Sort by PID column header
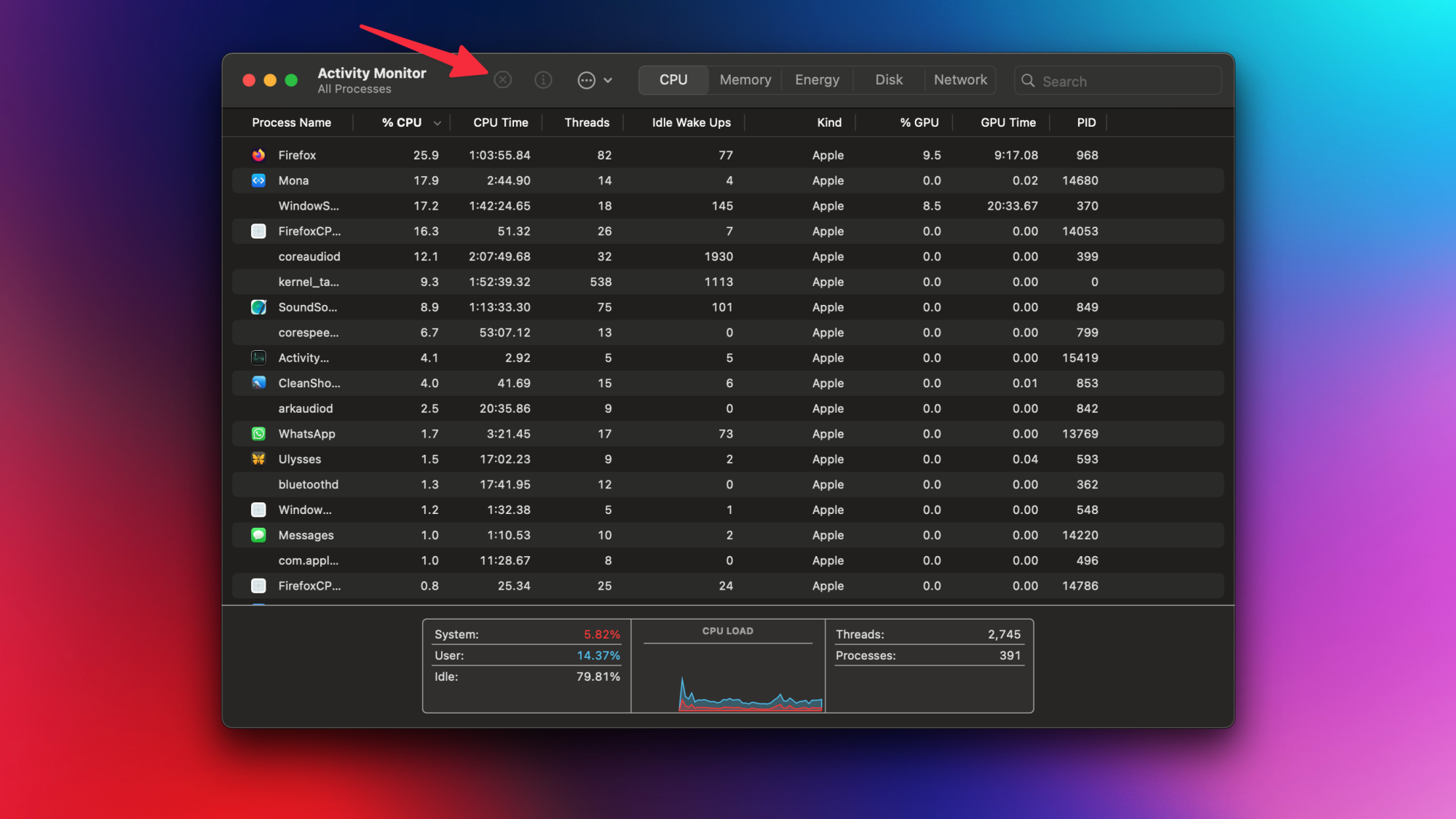The image size is (1456, 819). click(1086, 122)
